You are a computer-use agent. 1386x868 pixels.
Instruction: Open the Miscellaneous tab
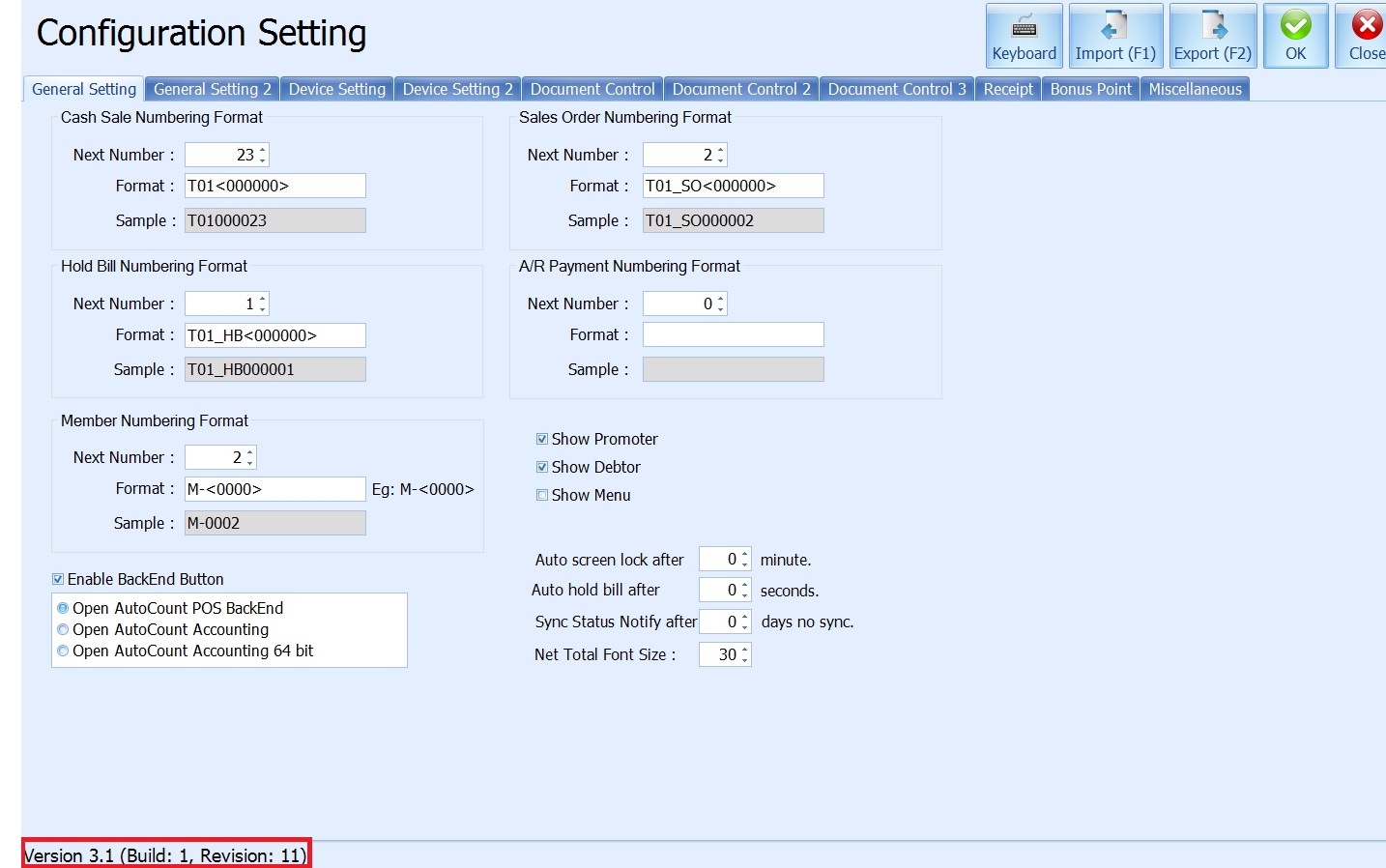pos(1195,89)
